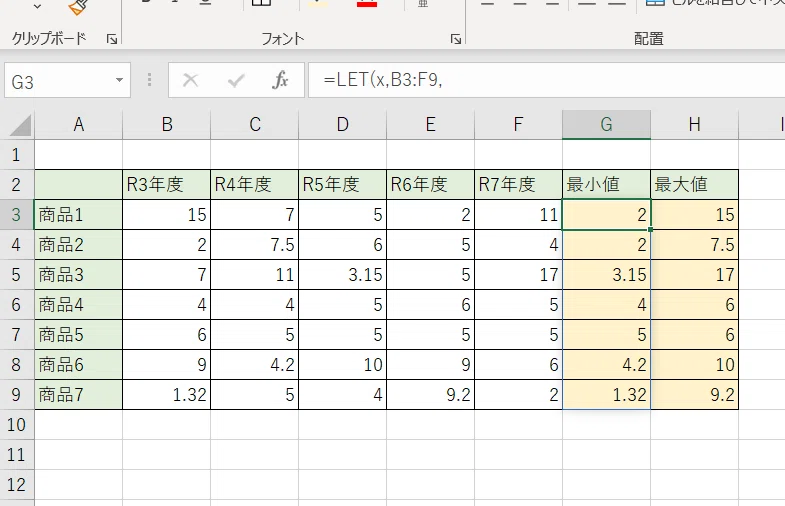Viewport: 785px width, 506px height.
Task: Select row 10 header
Action: click(17, 425)
